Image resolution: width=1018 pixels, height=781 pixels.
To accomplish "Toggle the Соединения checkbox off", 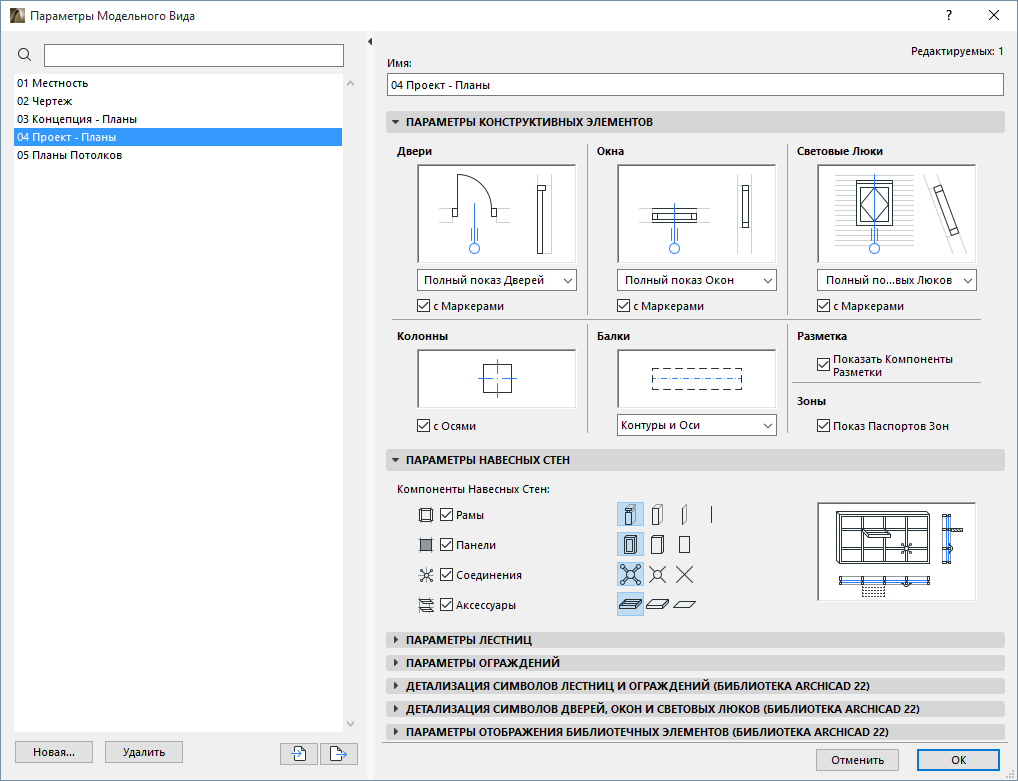I will click(444, 574).
